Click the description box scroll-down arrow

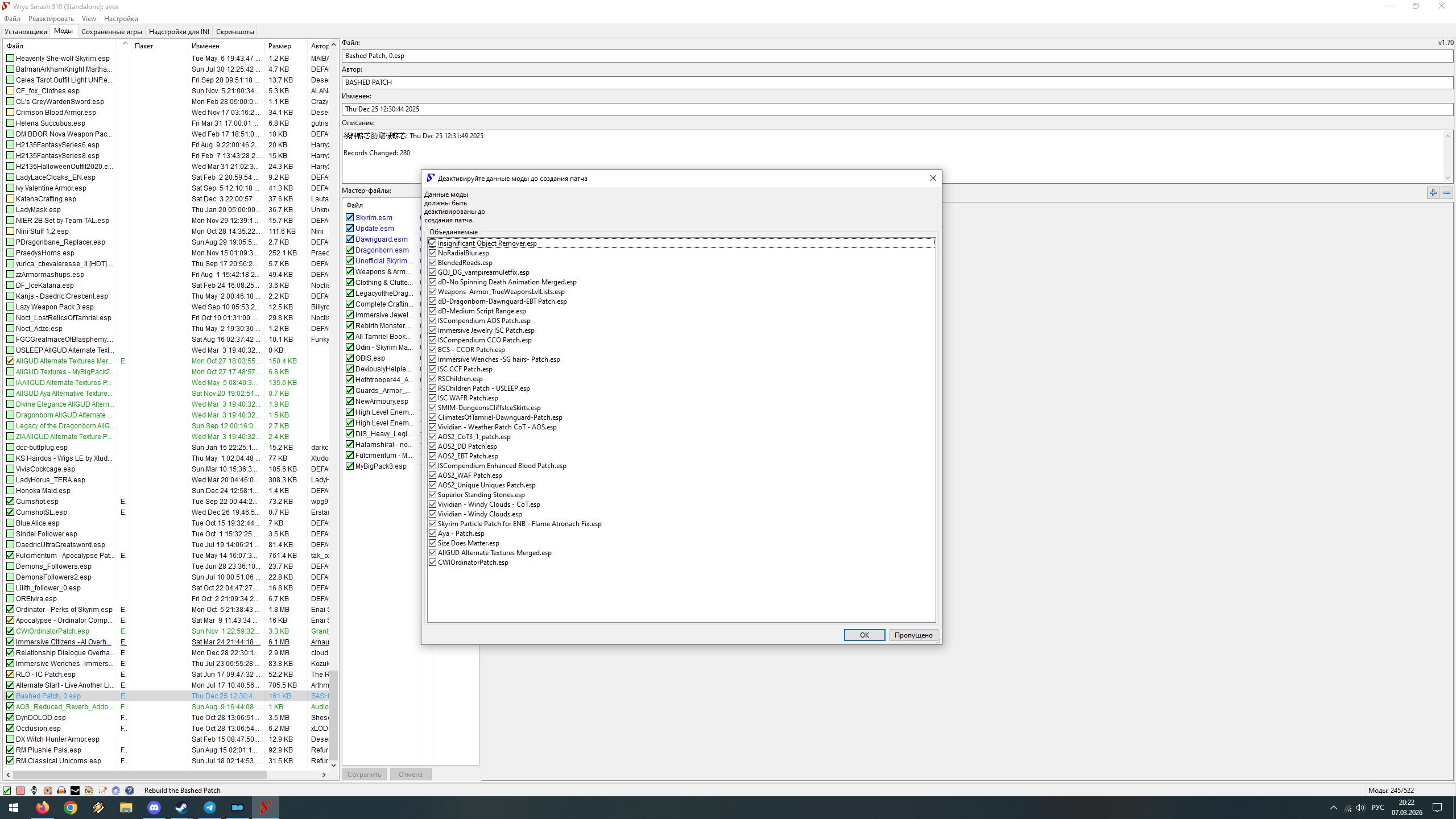[x=1447, y=178]
